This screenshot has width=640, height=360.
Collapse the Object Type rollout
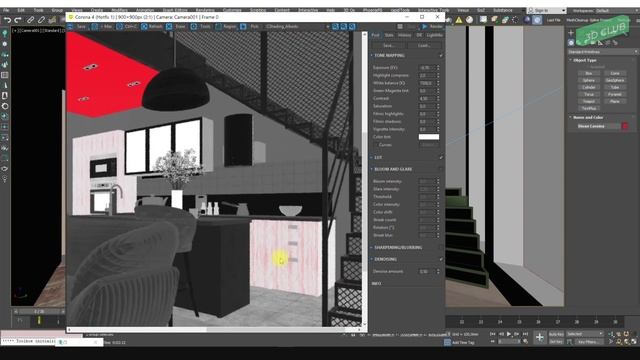coord(571,60)
